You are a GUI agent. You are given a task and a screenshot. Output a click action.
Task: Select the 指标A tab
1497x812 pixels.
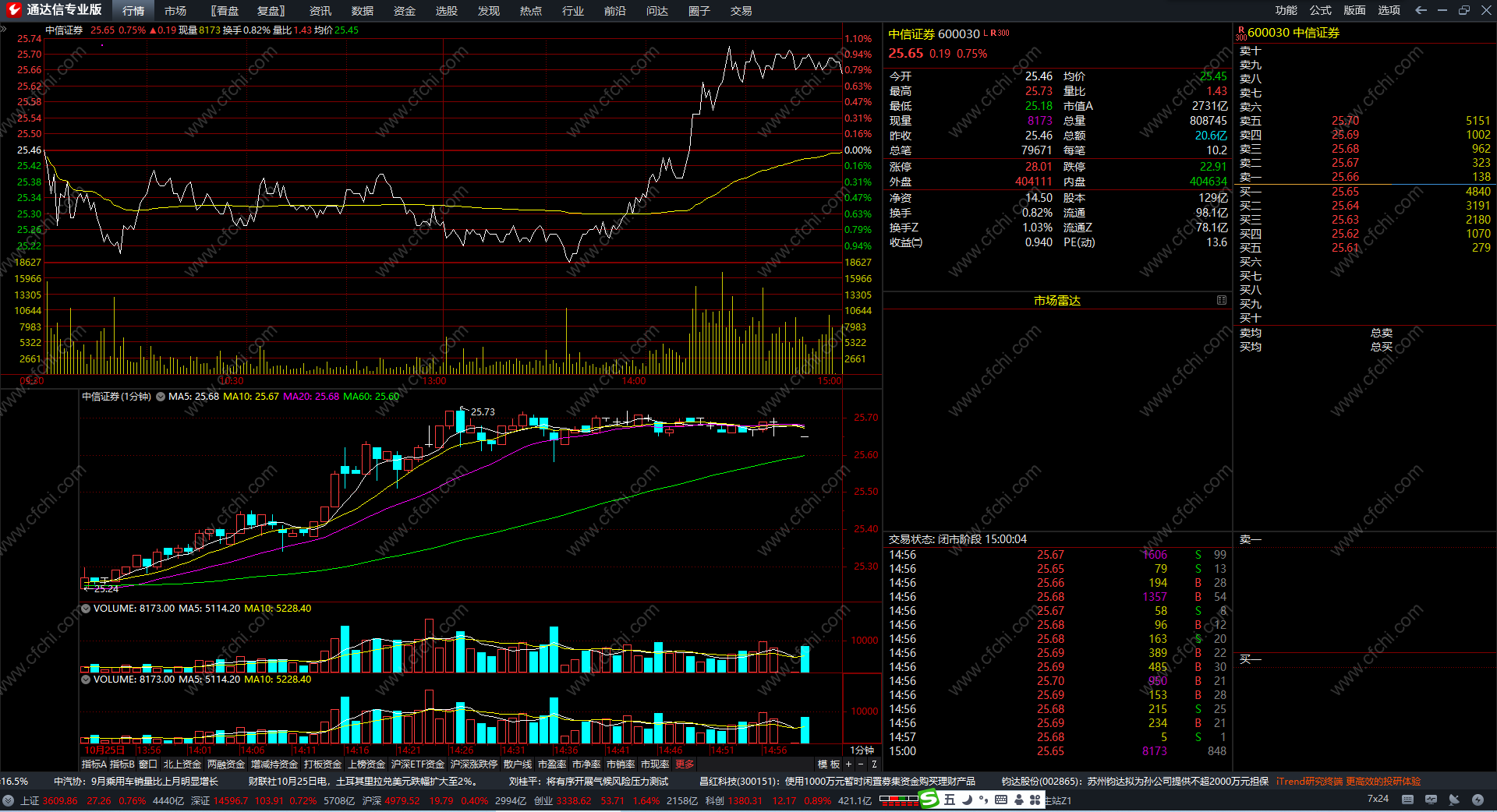(x=94, y=764)
